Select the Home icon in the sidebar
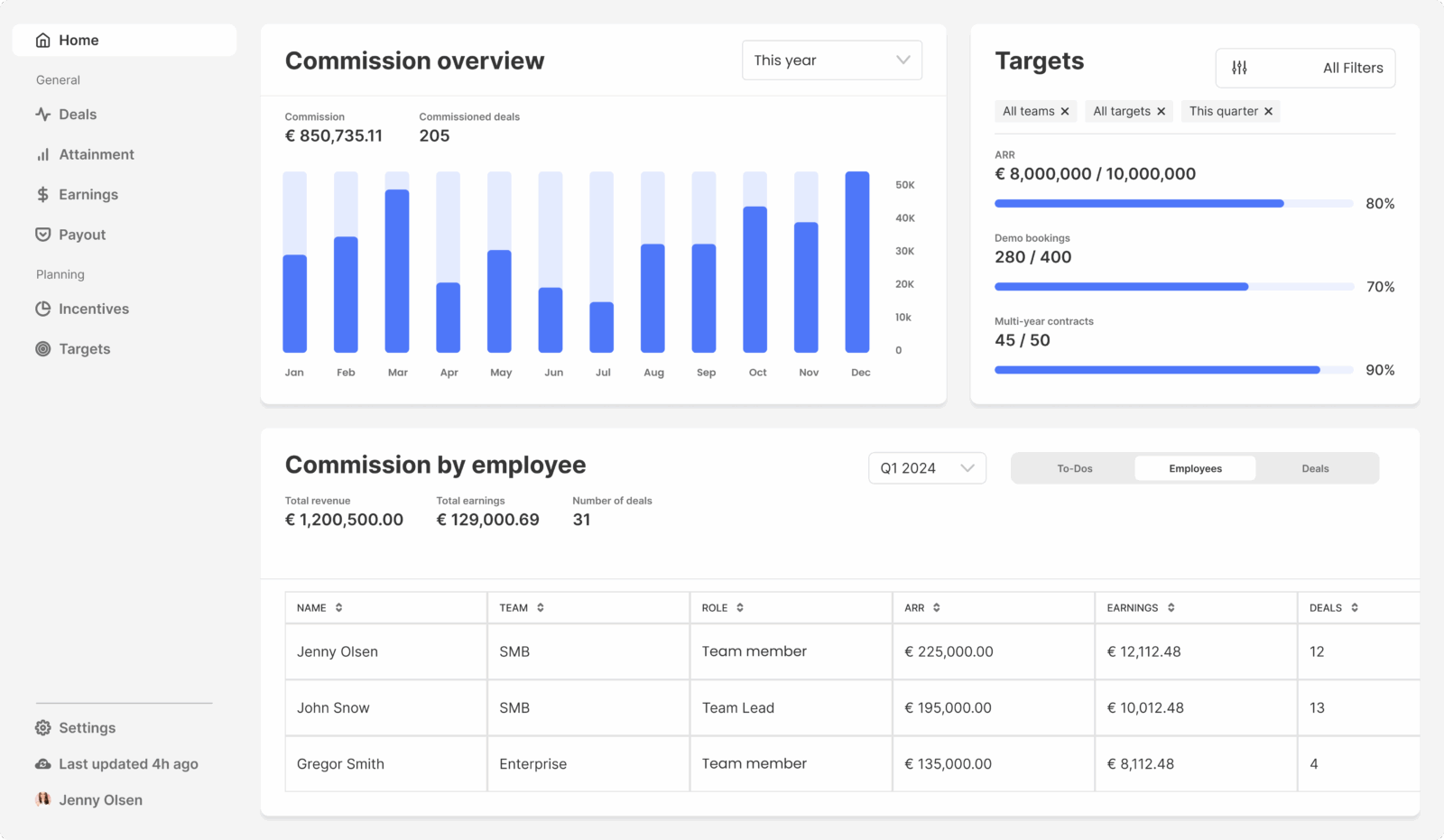The height and width of the screenshot is (840, 1444). pyautogui.click(x=42, y=40)
